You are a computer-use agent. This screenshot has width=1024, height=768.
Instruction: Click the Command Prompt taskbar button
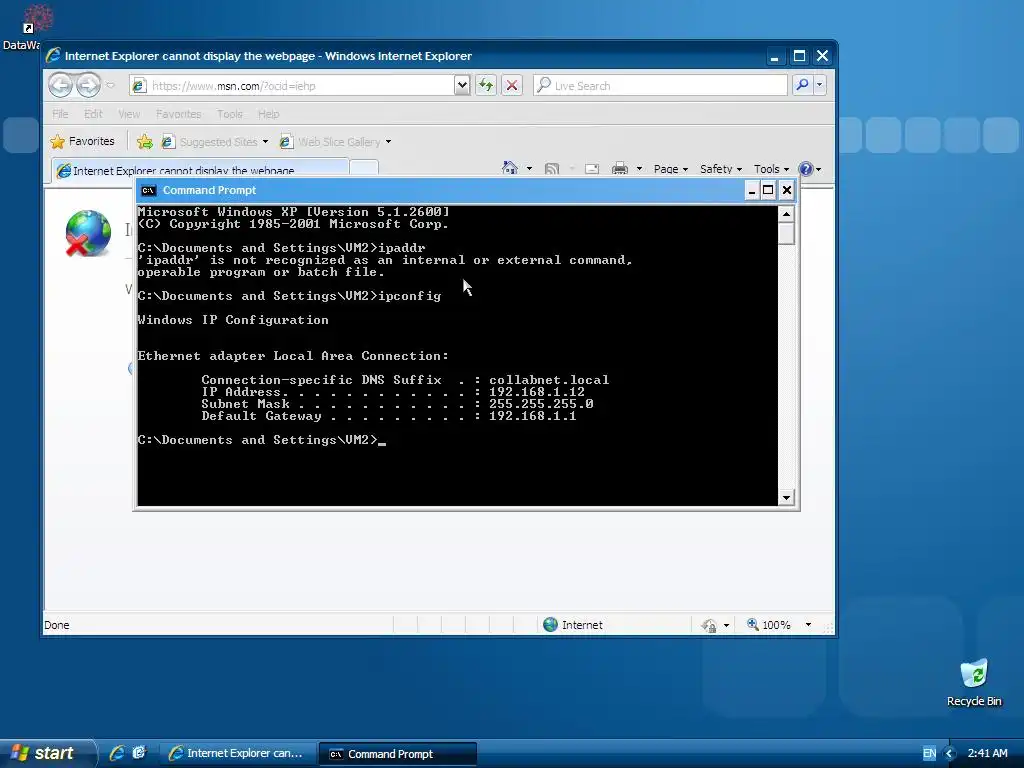397,754
